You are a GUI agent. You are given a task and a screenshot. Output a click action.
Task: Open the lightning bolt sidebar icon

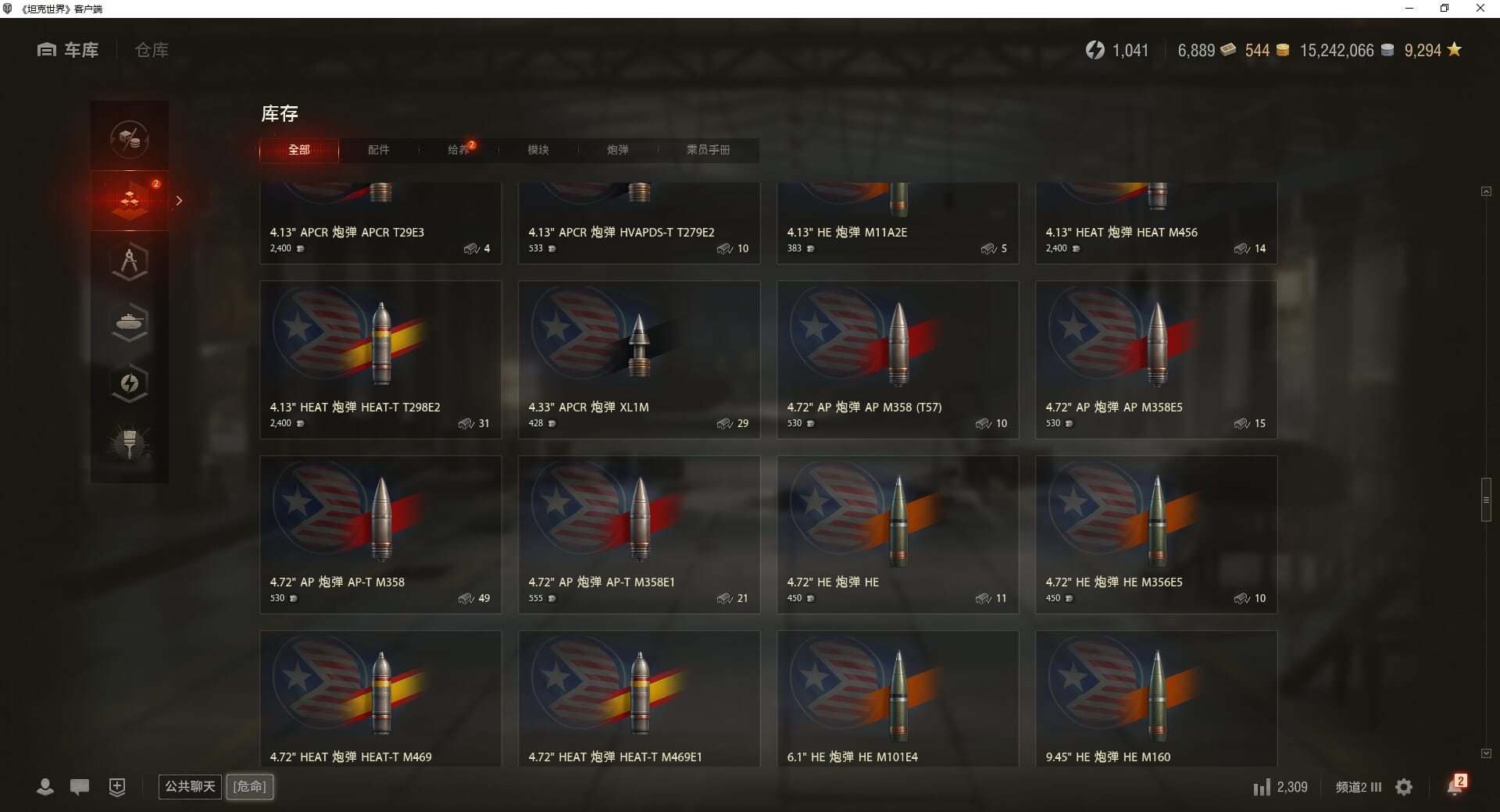click(x=130, y=383)
